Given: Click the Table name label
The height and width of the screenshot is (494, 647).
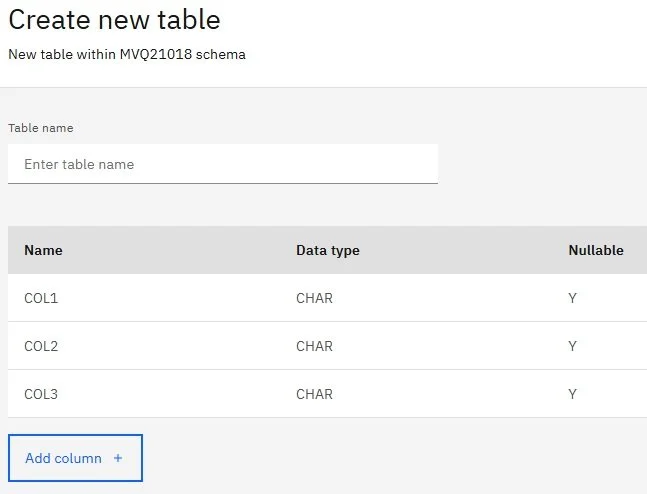Looking at the screenshot, I should click(x=41, y=128).
